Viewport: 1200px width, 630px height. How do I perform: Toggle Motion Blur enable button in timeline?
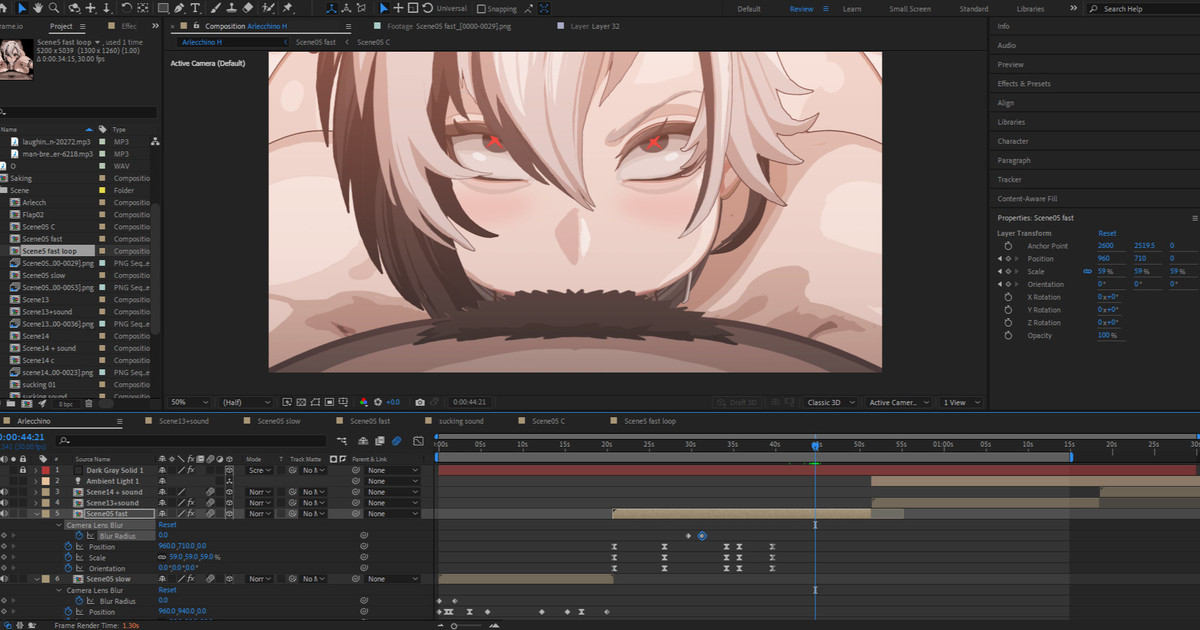398,441
